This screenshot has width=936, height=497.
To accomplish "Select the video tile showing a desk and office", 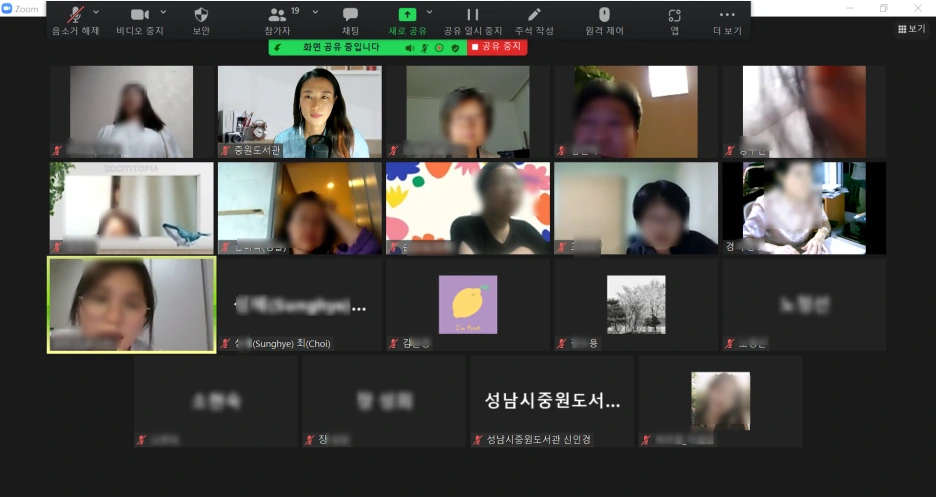I will [x=805, y=208].
